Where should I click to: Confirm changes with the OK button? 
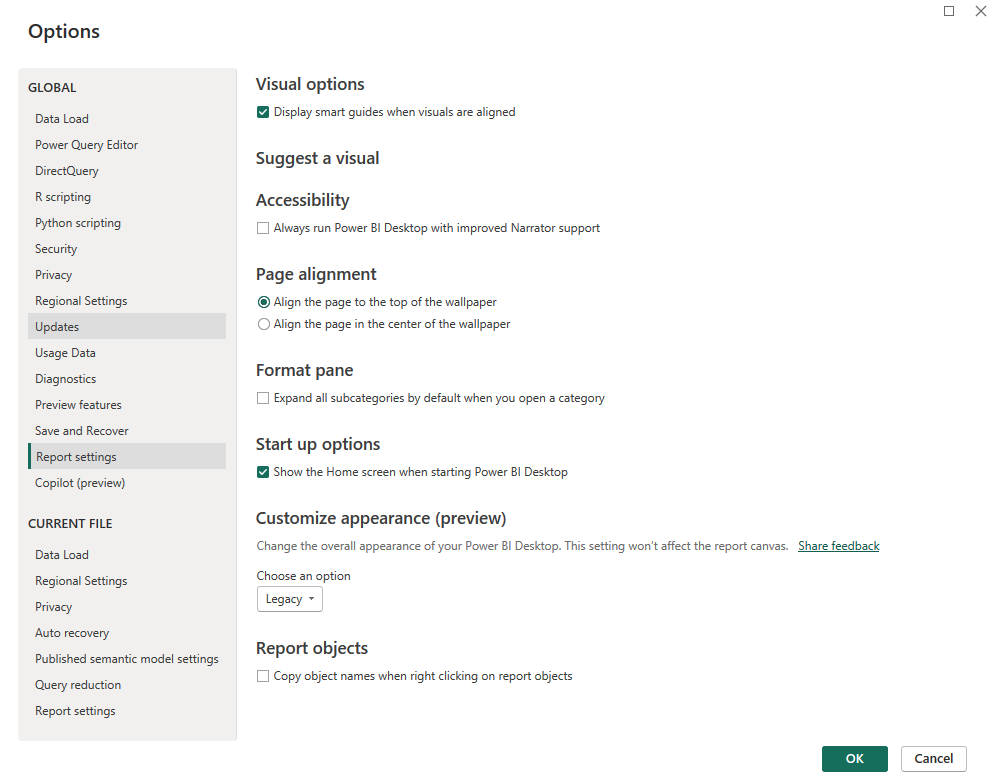[x=854, y=758]
